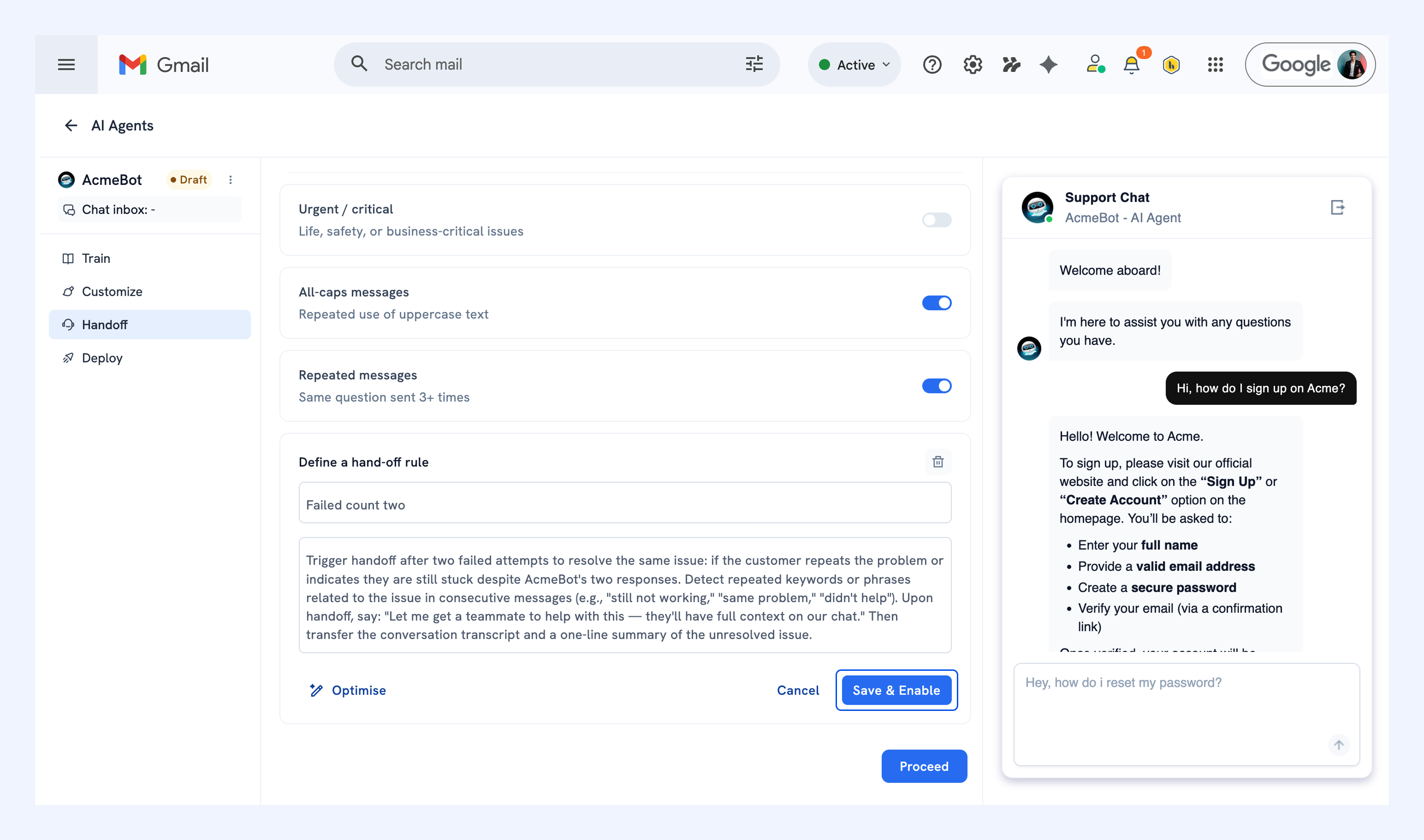Screen dimensions: 1424x840
Task: Click into the hand-off rule description textarea
Action: point(625,595)
